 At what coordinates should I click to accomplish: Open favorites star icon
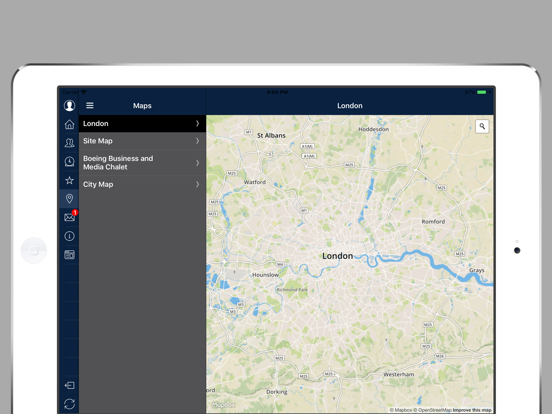(69, 180)
